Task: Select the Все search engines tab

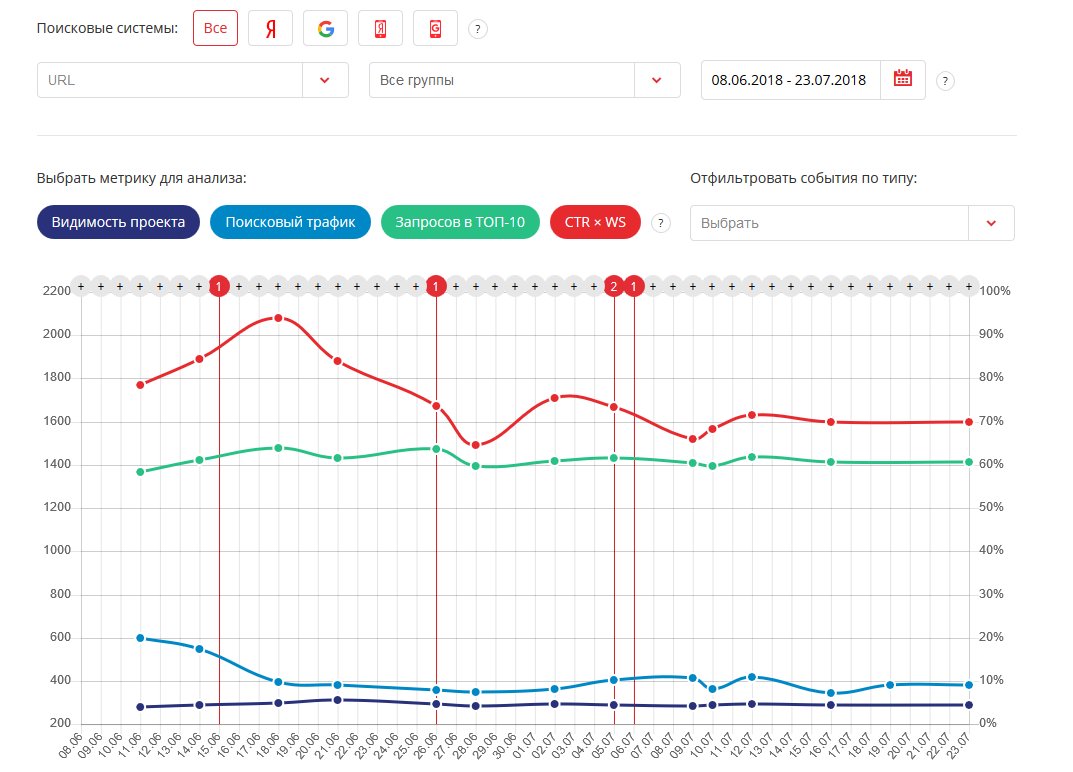Action: click(x=215, y=28)
